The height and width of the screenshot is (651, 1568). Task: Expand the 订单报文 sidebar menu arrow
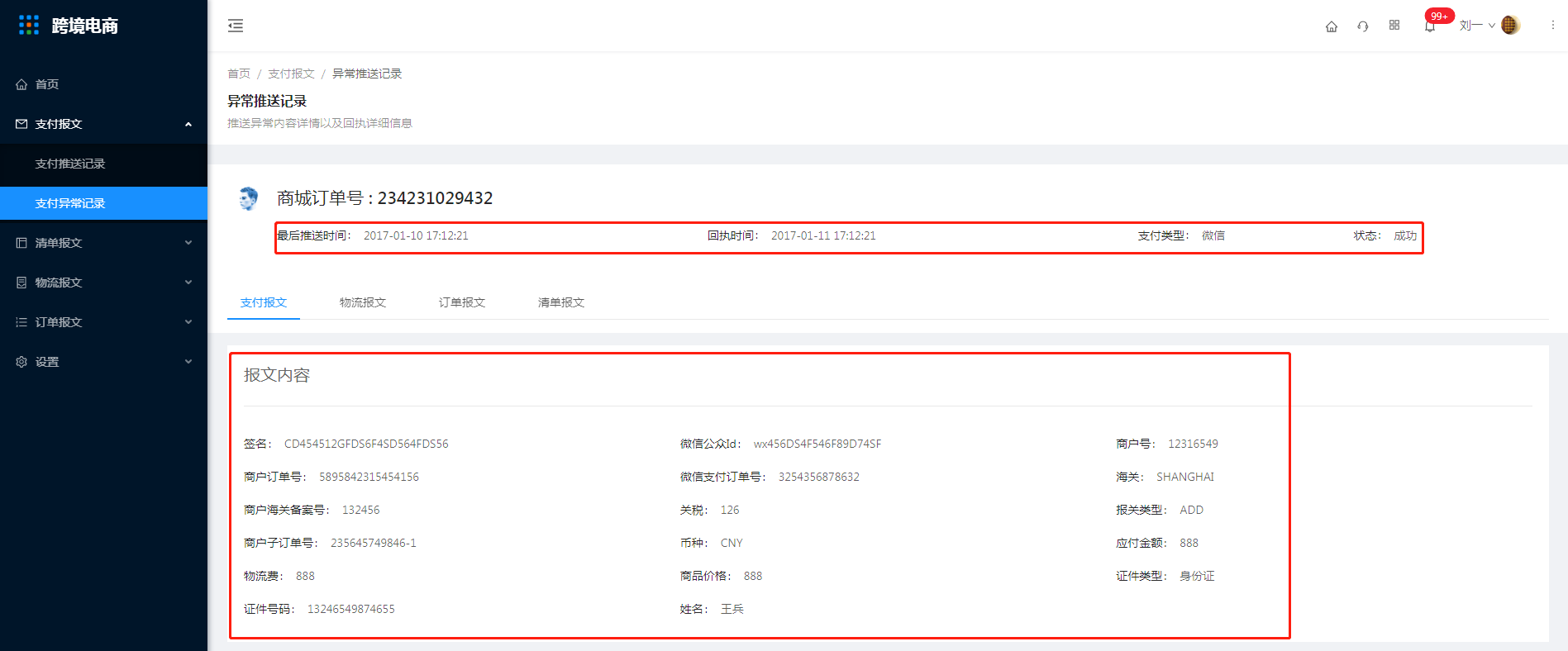pos(188,322)
